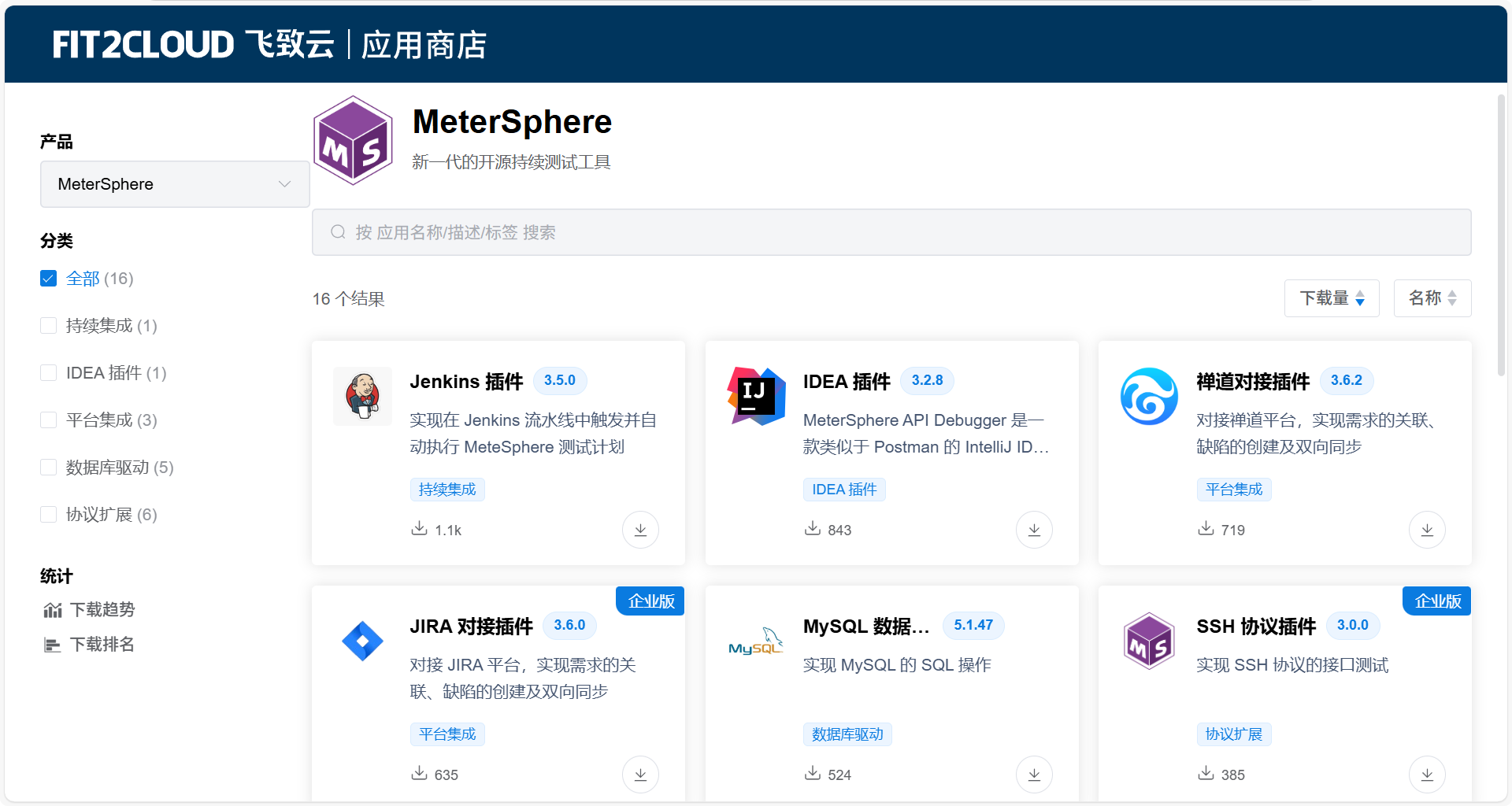Click the 下载排名 ranking icon
The width and height of the screenshot is (1512, 806).
pos(53,645)
